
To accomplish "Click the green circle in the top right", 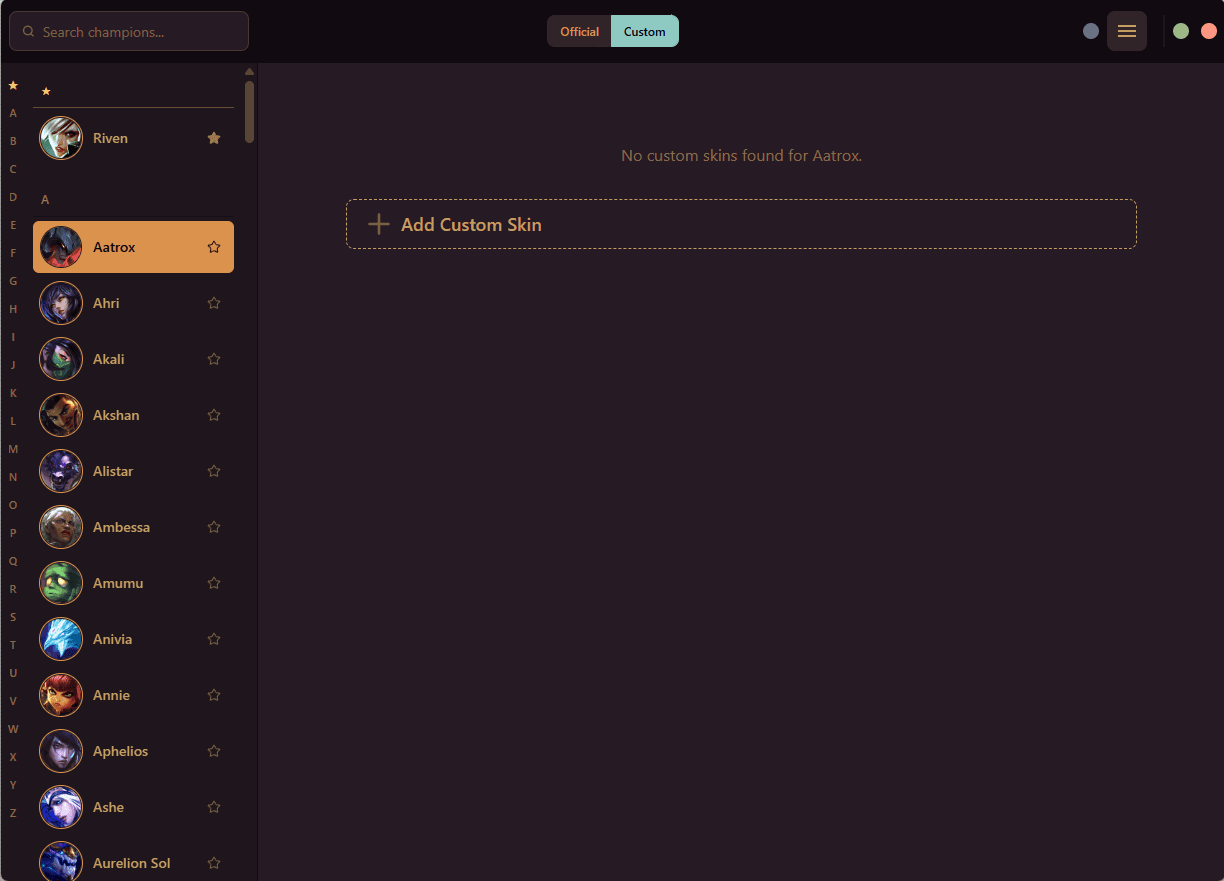I will (1181, 31).
